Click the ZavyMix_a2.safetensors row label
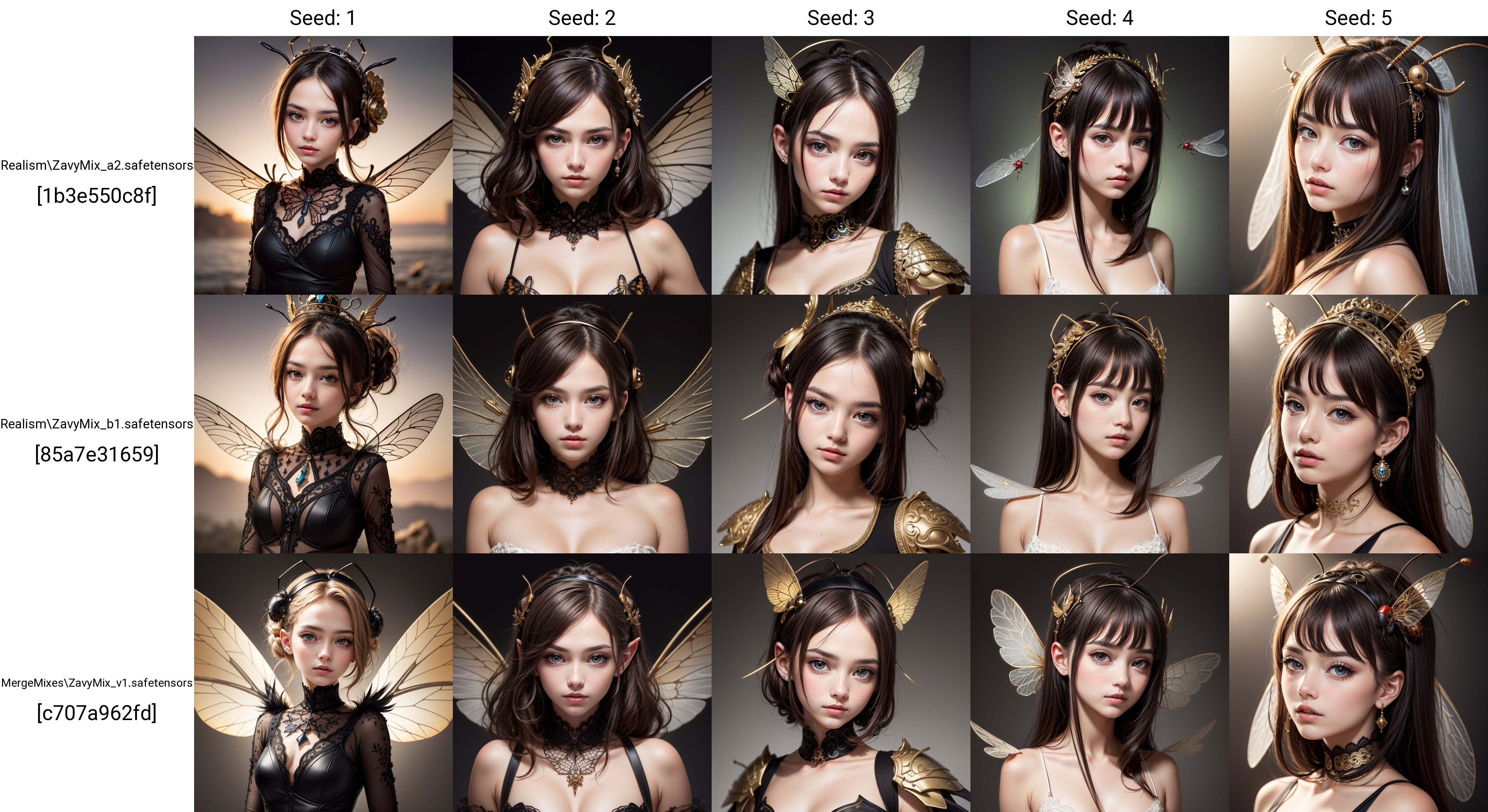 (x=97, y=165)
